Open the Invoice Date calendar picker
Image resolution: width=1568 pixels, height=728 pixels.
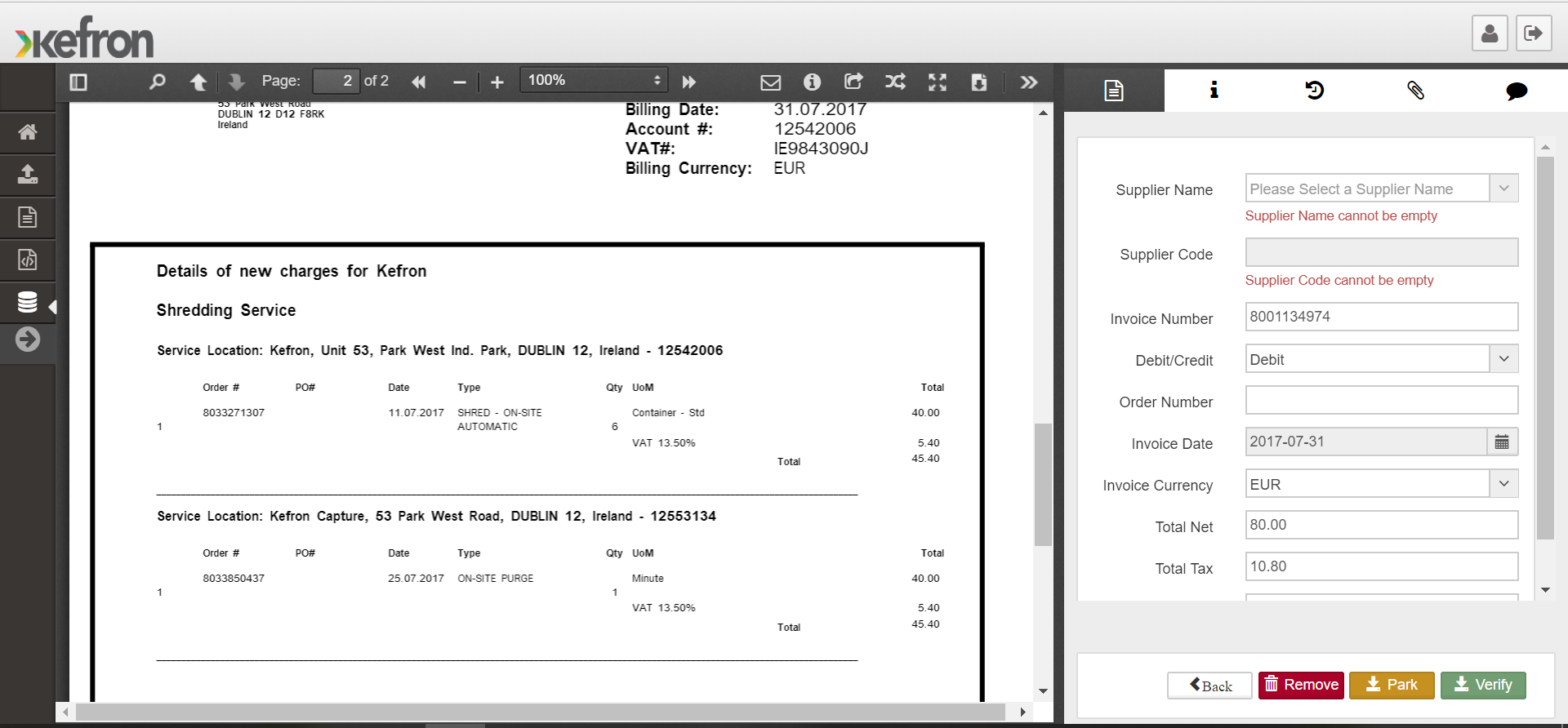coord(1502,442)
